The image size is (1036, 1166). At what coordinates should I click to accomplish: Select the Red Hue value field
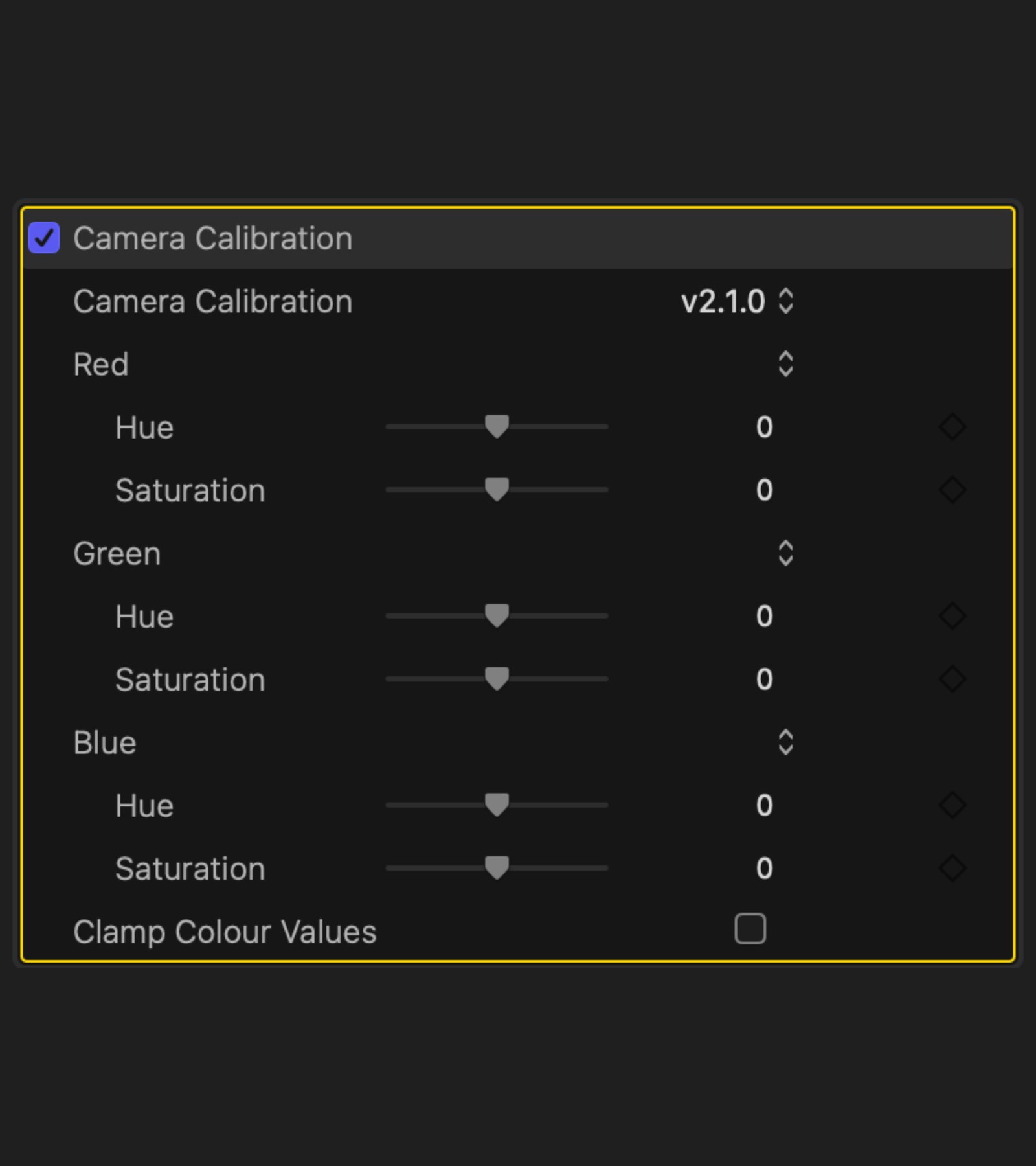click(764, 427)
